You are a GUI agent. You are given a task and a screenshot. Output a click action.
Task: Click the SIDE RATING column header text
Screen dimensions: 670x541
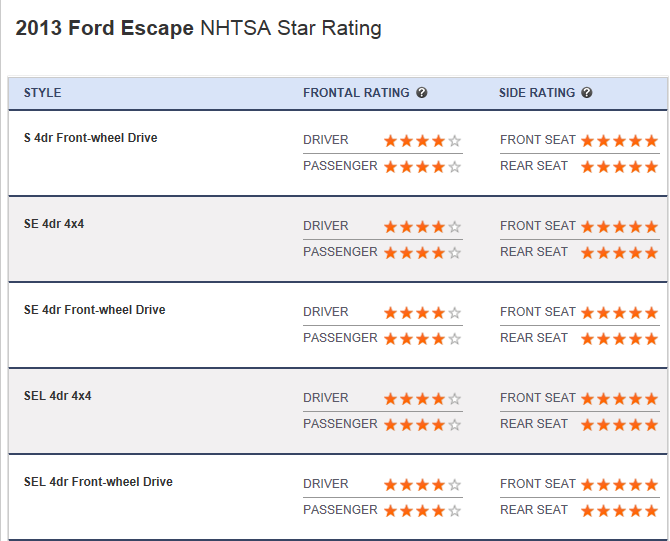[537, 93]
